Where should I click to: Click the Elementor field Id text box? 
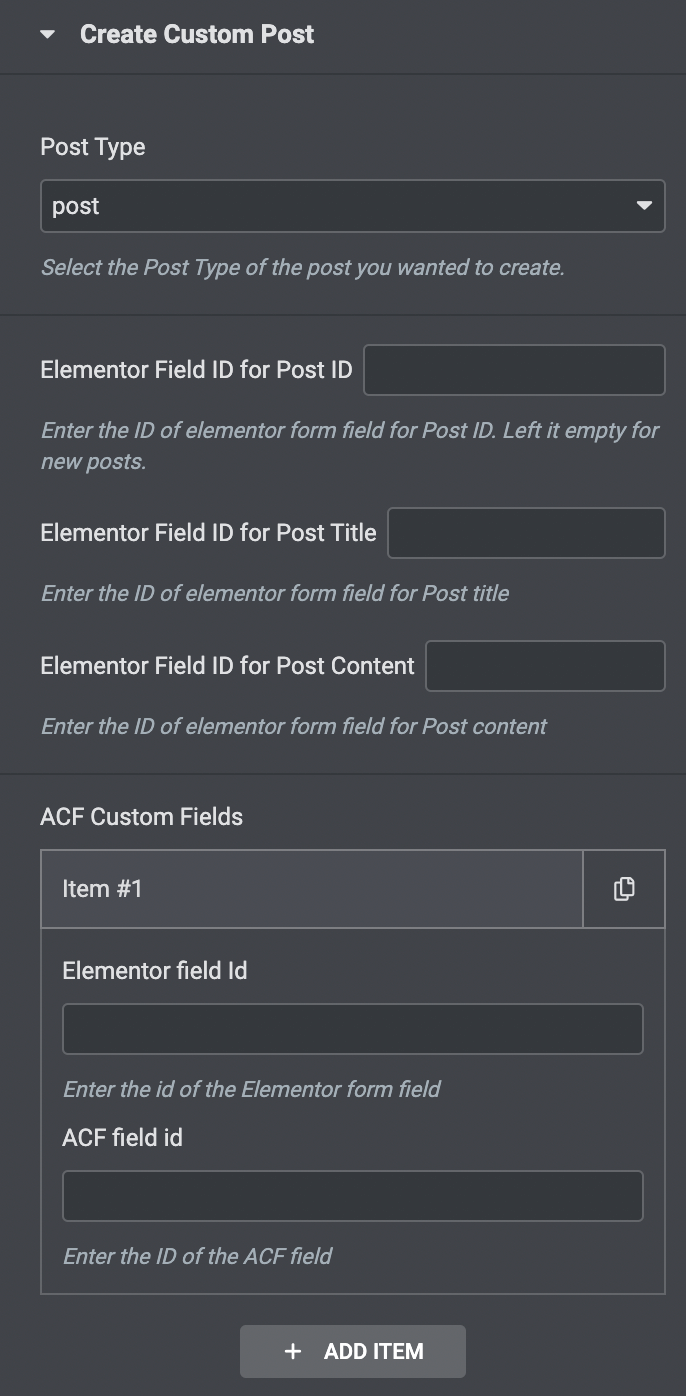point(352,1029)
